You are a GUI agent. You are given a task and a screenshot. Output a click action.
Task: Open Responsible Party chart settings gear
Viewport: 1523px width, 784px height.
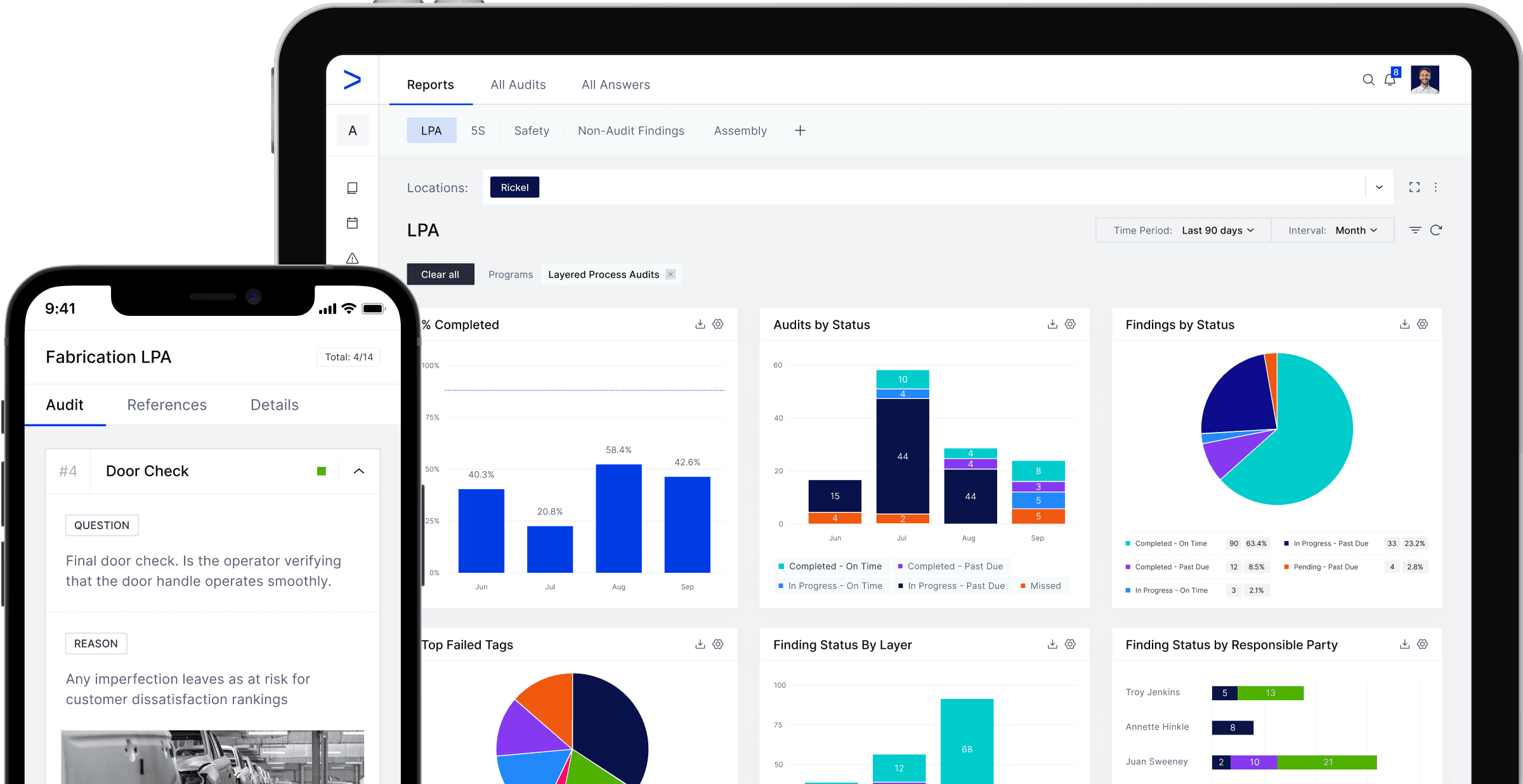(1423, 644)
